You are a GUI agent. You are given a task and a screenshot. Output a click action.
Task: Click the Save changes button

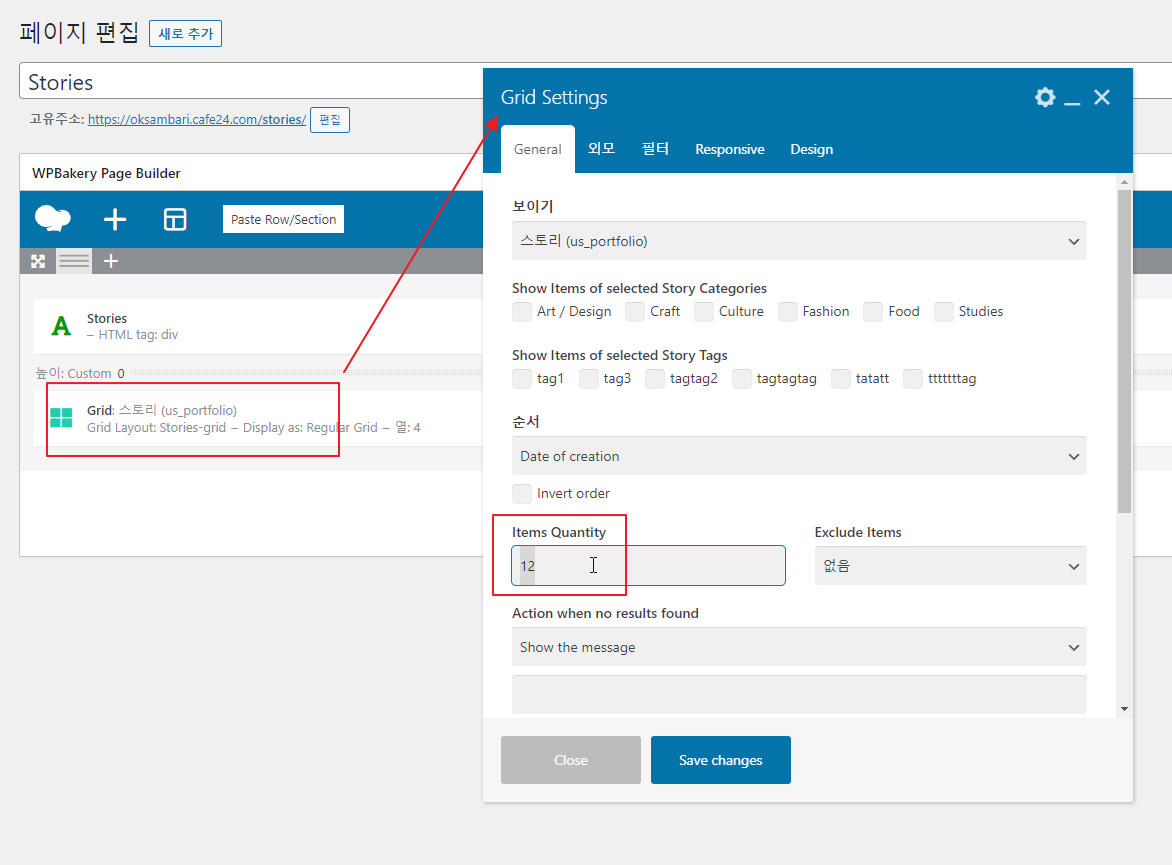click(721, 760)
